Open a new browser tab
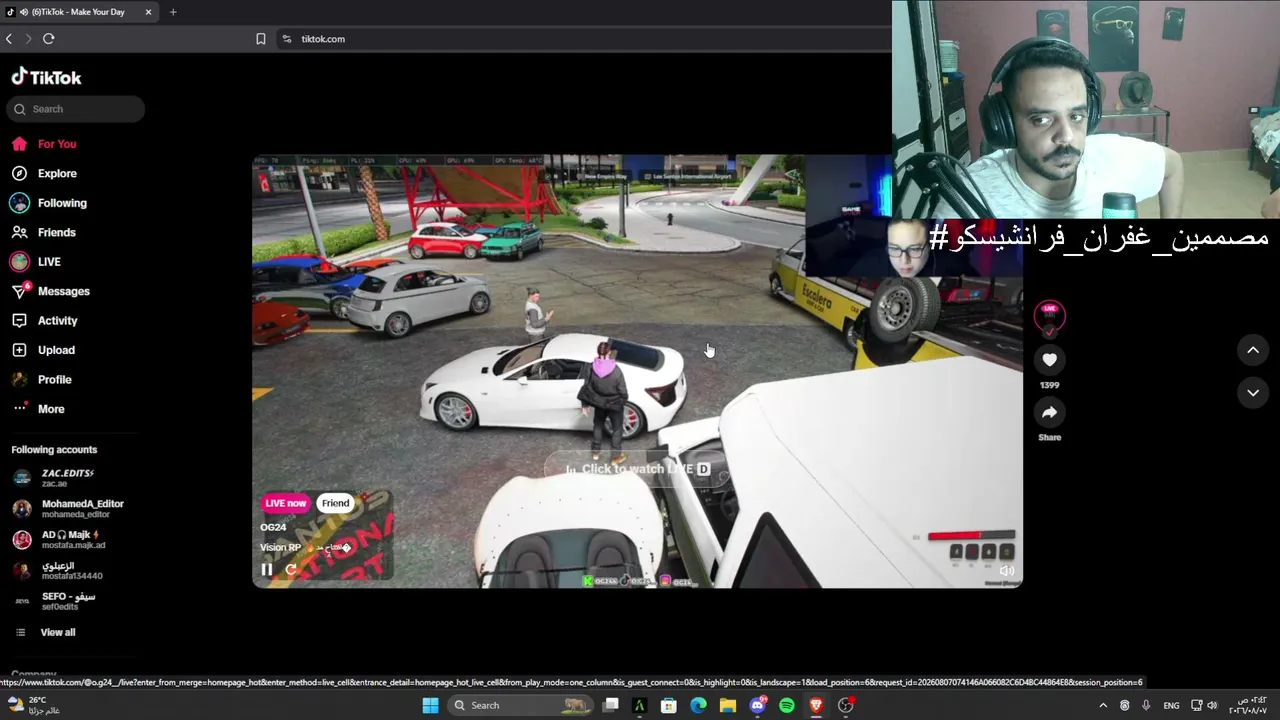This screenshot has height=720, width=1280. pos(173,12)
